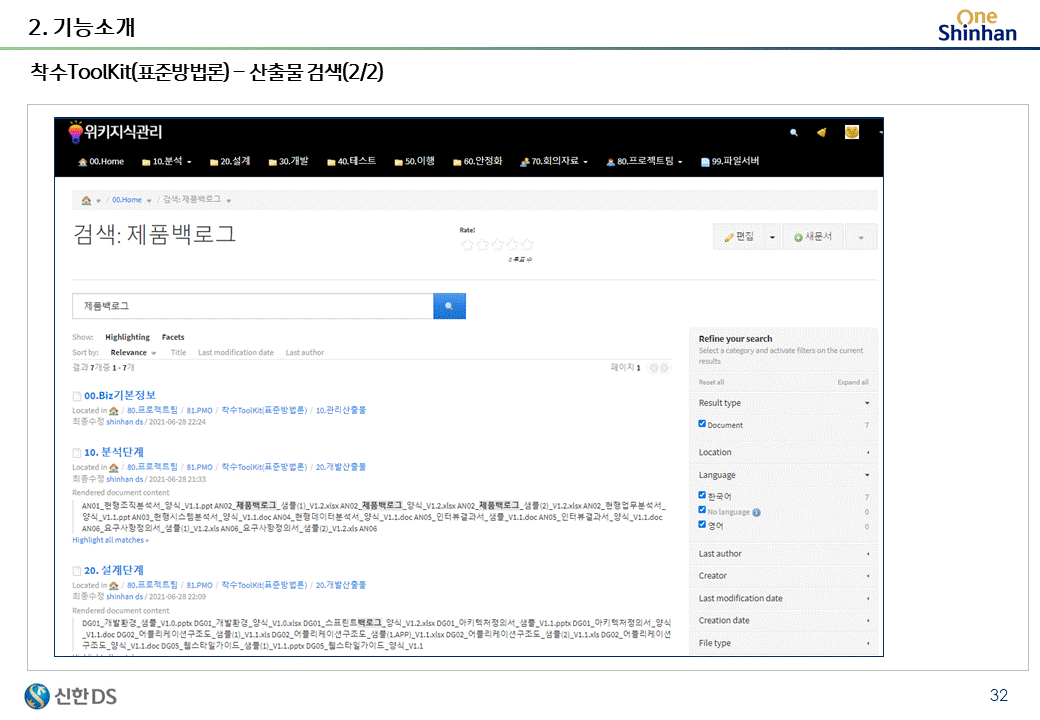The width and height of the screenshot is (1040, 720).
Task: Rate the page with the third star
Action: click(497, 245)
